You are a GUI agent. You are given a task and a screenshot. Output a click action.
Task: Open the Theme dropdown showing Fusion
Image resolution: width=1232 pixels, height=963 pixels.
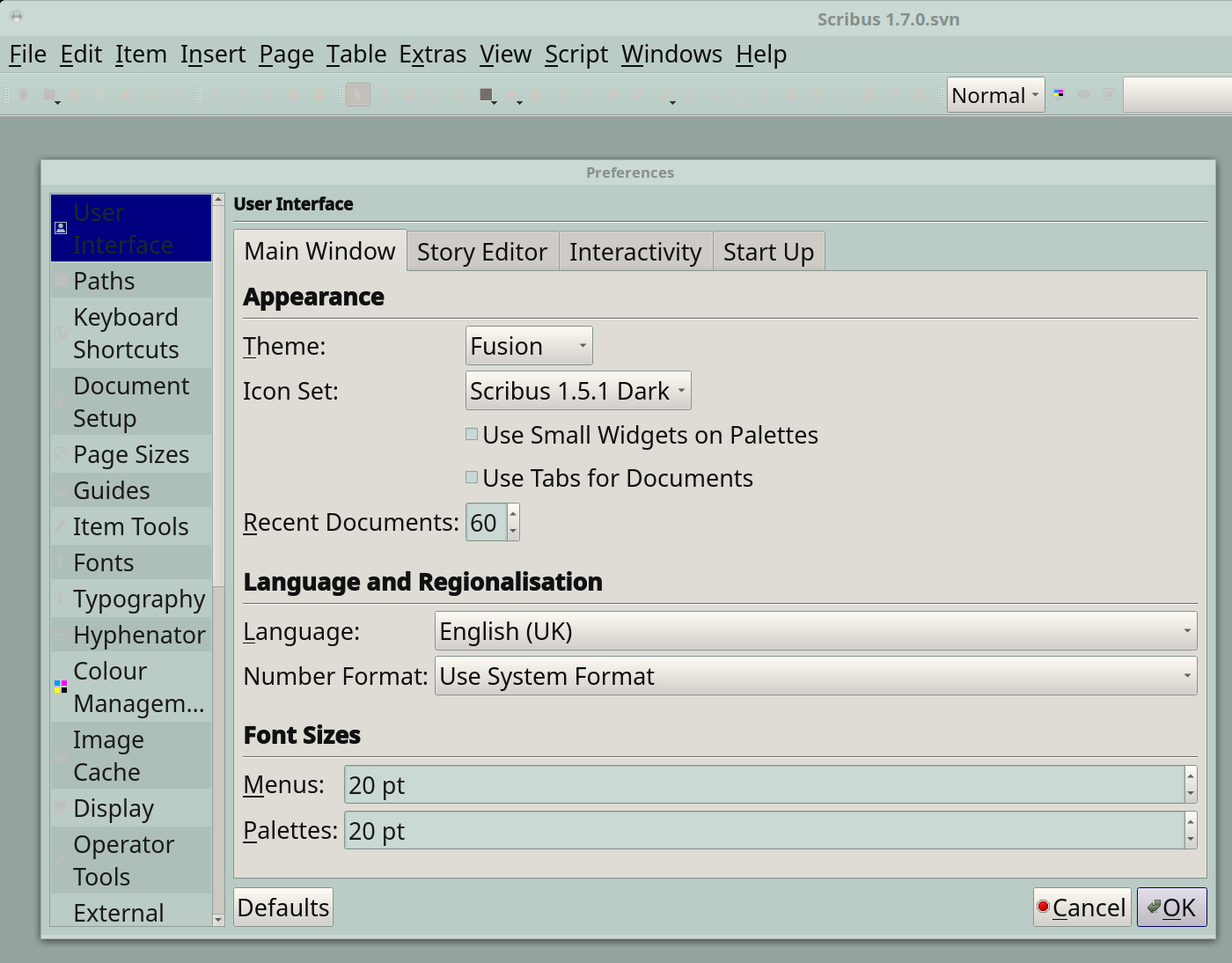click(x=528, y=346)
